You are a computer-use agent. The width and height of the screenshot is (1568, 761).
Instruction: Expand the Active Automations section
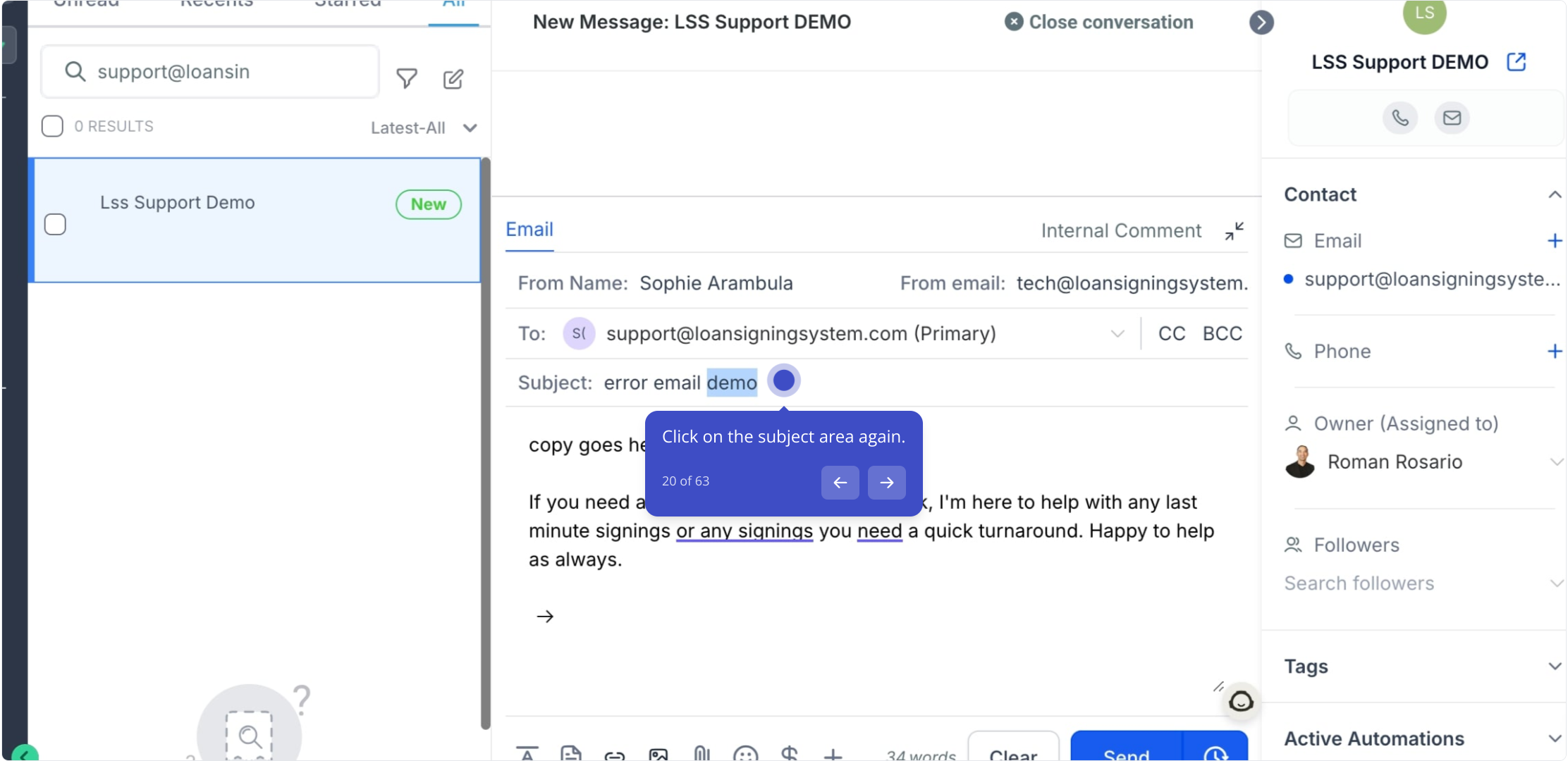pos(1554,738)
